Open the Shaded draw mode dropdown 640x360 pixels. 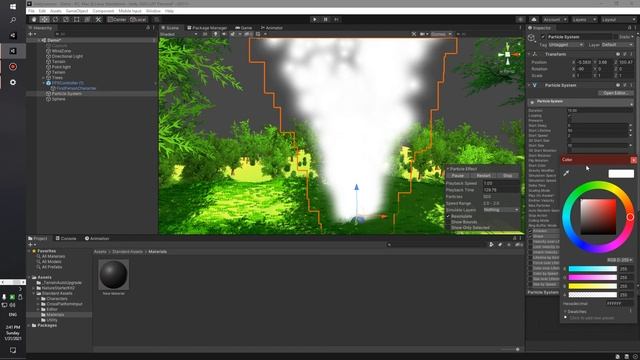coord(178,34)
